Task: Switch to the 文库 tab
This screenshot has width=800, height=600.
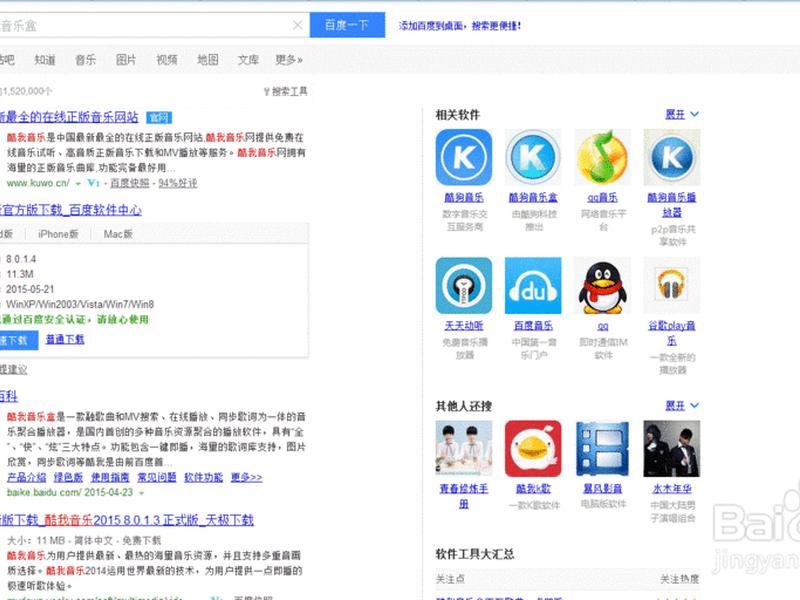Action: tap(248, 60)
